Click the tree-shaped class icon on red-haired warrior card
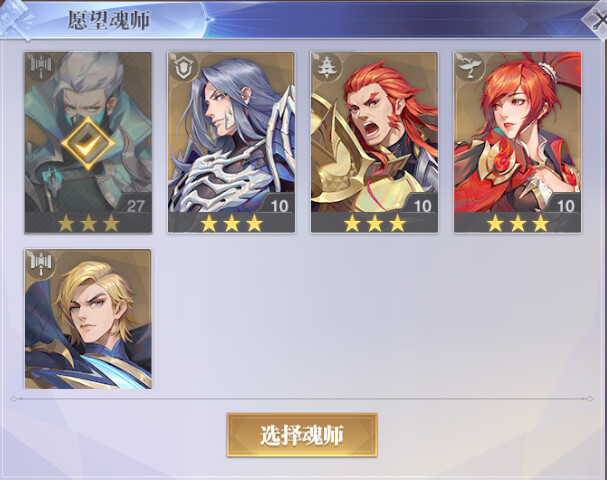Screen dimensions: 607x480 point(327,68)
